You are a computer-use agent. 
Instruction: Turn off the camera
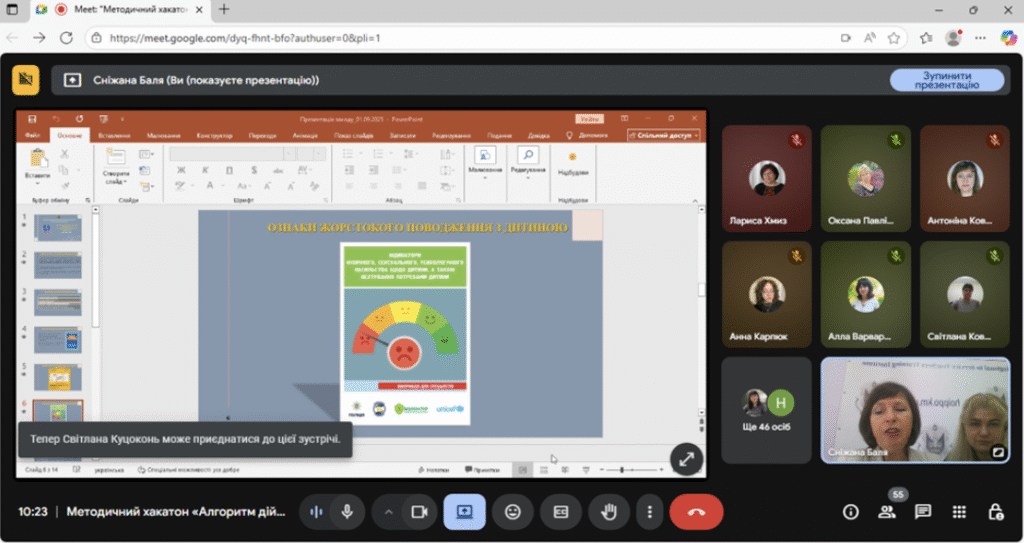click(419, 512)
